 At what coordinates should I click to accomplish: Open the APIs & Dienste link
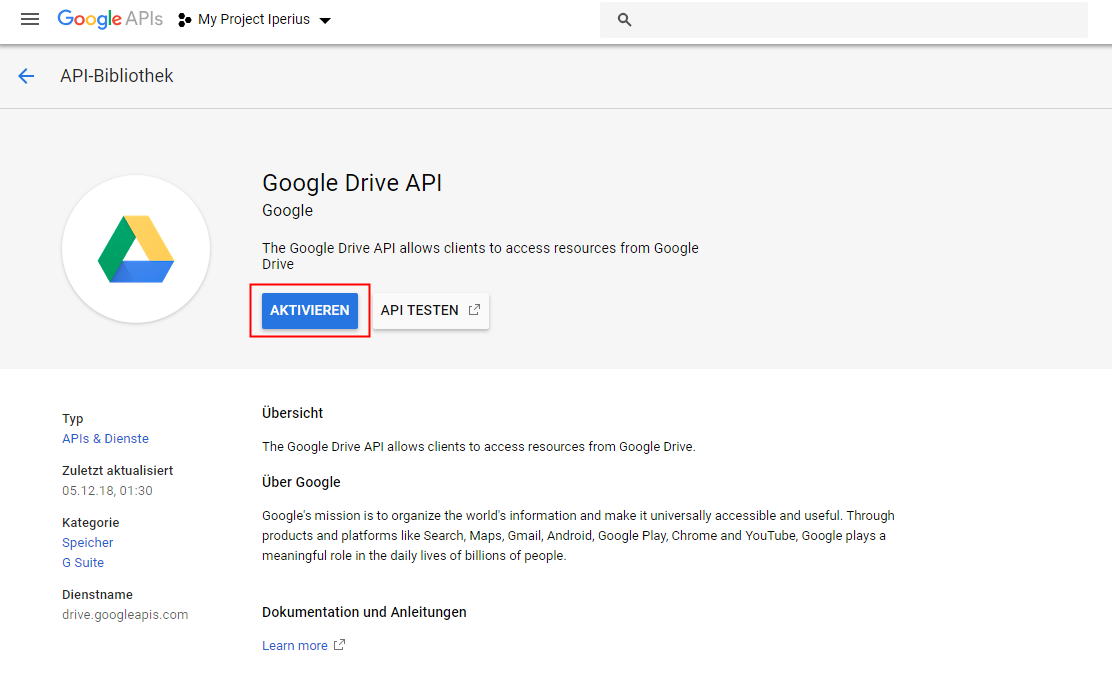106,439
